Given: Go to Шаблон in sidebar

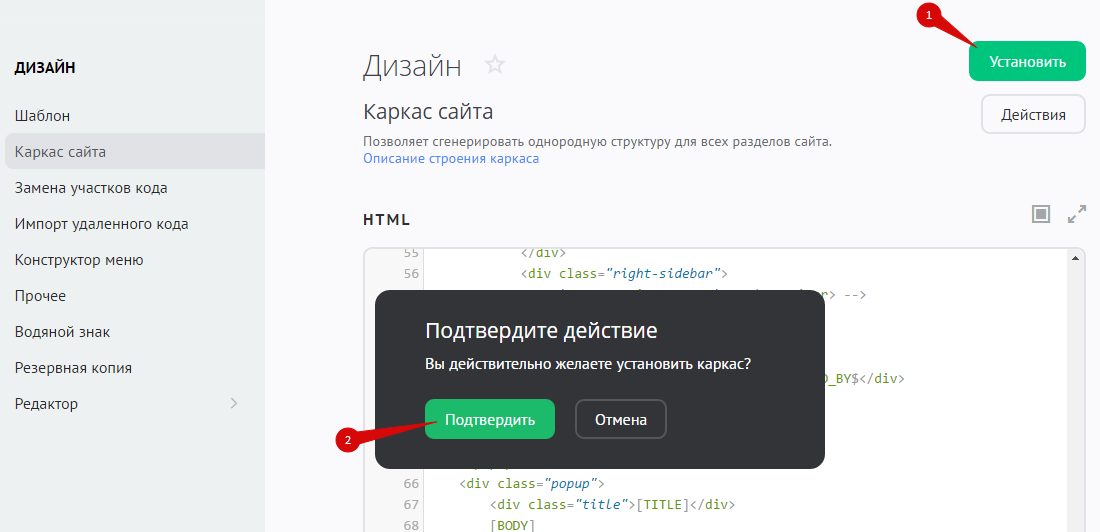Looking at the screenshot, I should 42,116.
